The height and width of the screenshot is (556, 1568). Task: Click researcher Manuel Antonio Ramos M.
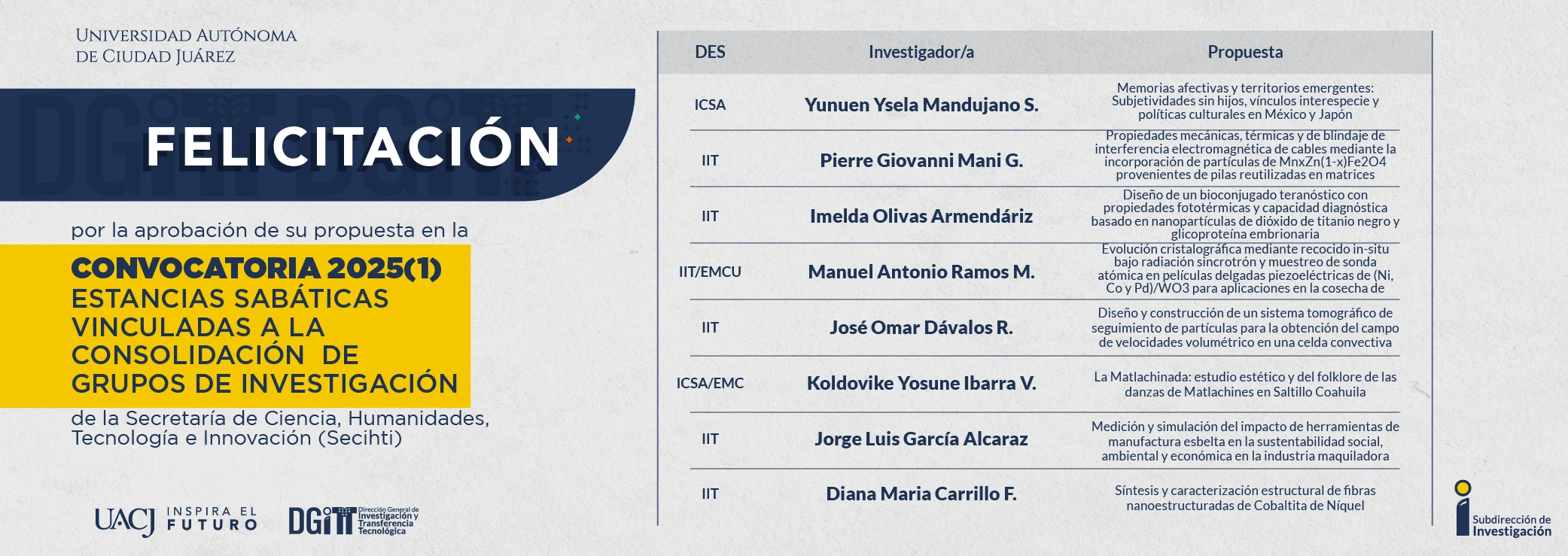921,272
